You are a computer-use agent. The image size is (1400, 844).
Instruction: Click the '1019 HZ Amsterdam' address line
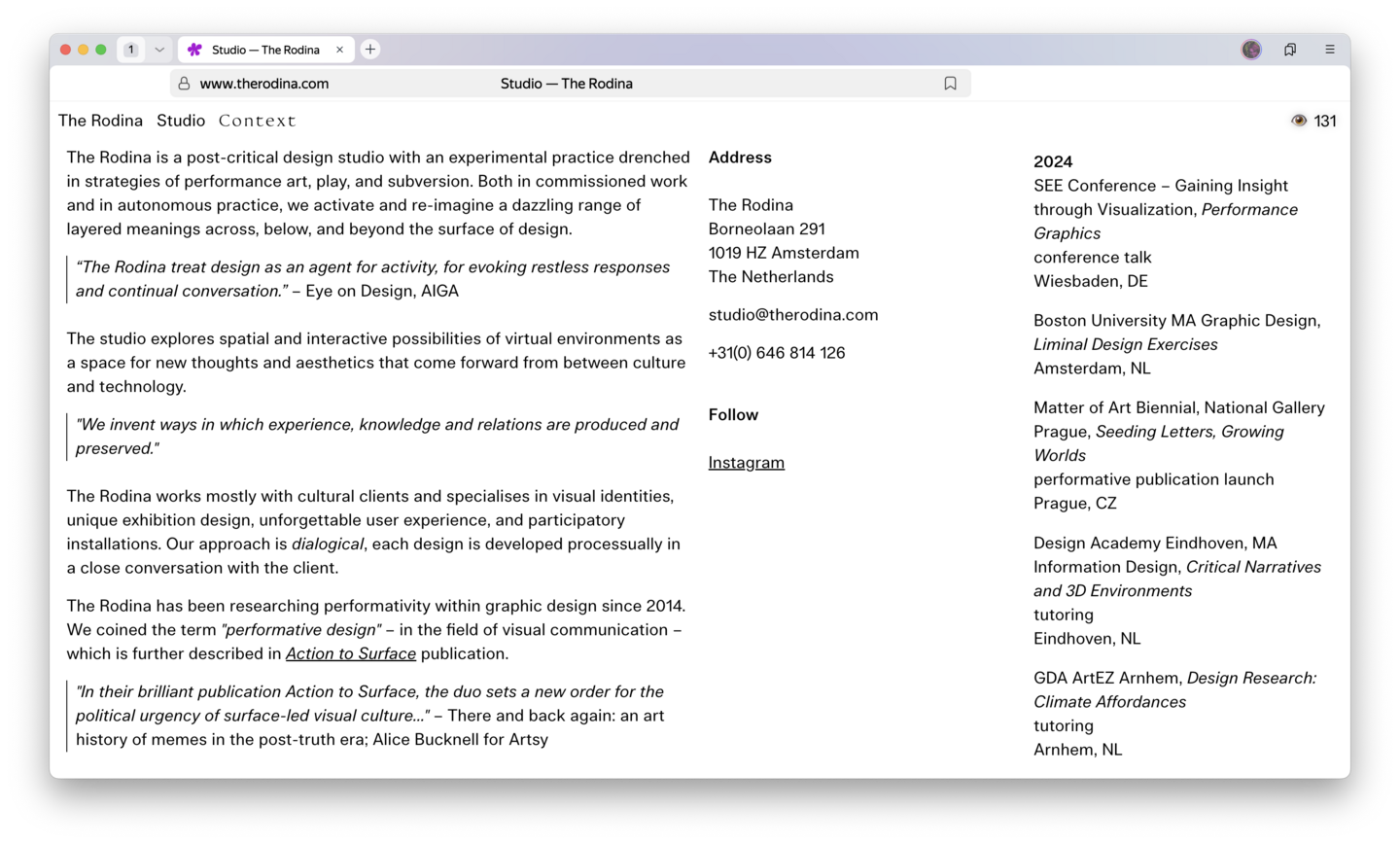784,253
